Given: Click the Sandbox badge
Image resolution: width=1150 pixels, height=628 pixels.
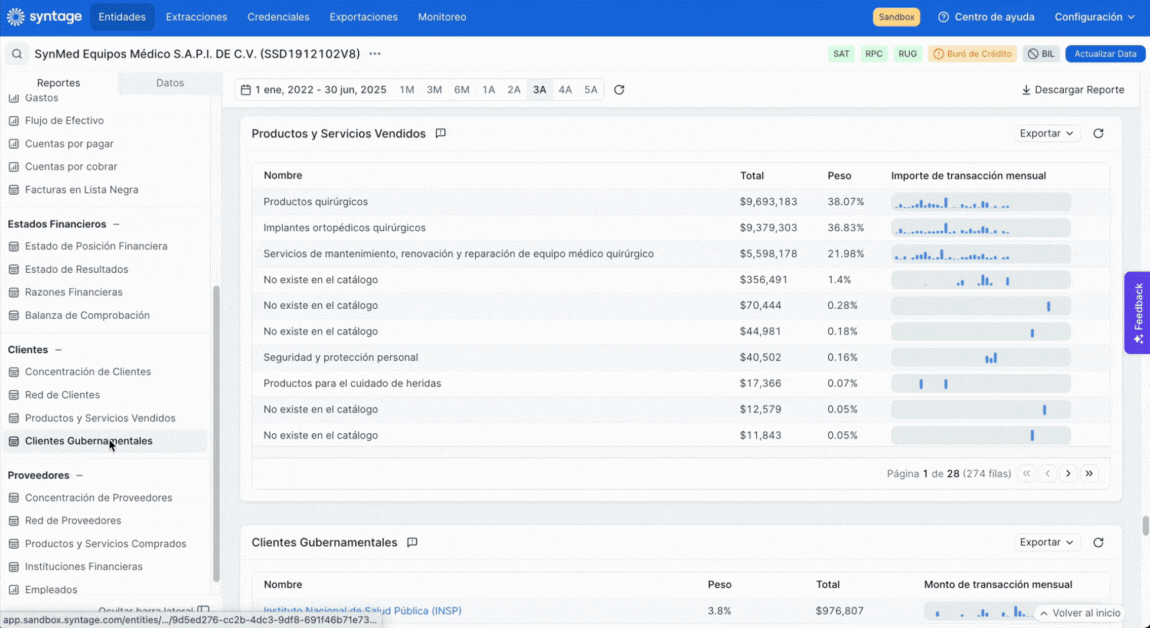Looking at the screenshot, I should click(896, 17).
